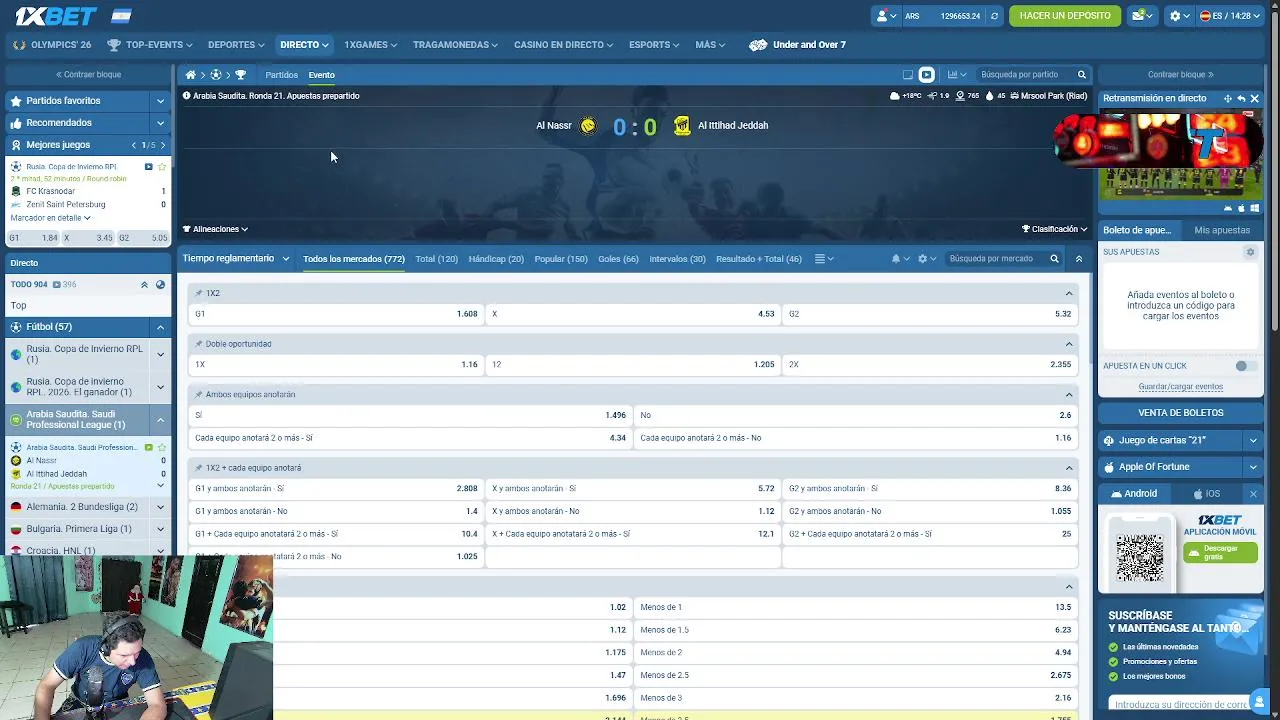The image size is (1280, 720).
Task: Expand the Recomendados panel
Action: [160, 123]
